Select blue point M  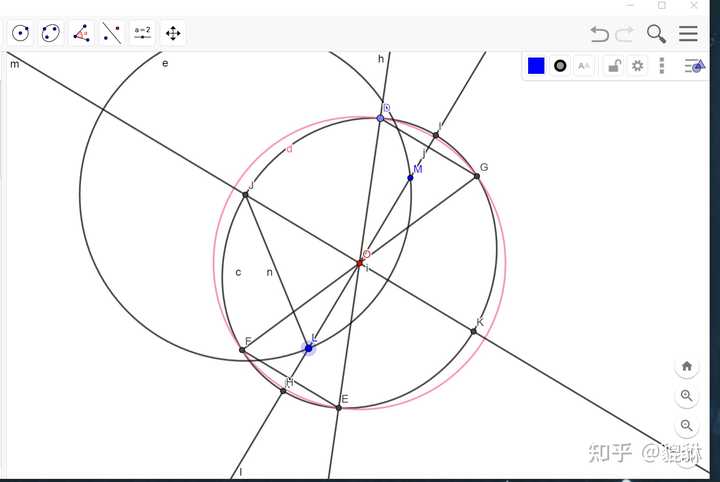tap(411, 178)
